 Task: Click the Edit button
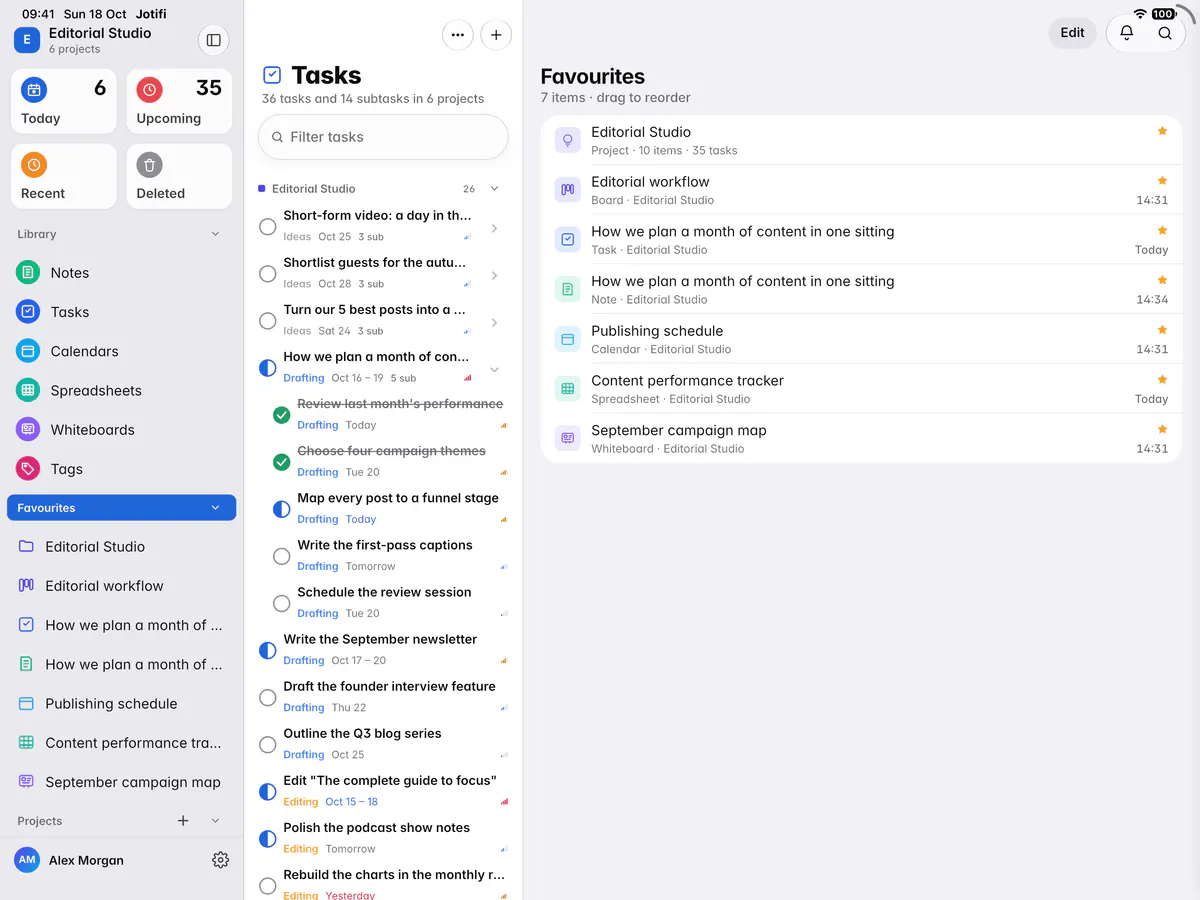pos(1072,33)
